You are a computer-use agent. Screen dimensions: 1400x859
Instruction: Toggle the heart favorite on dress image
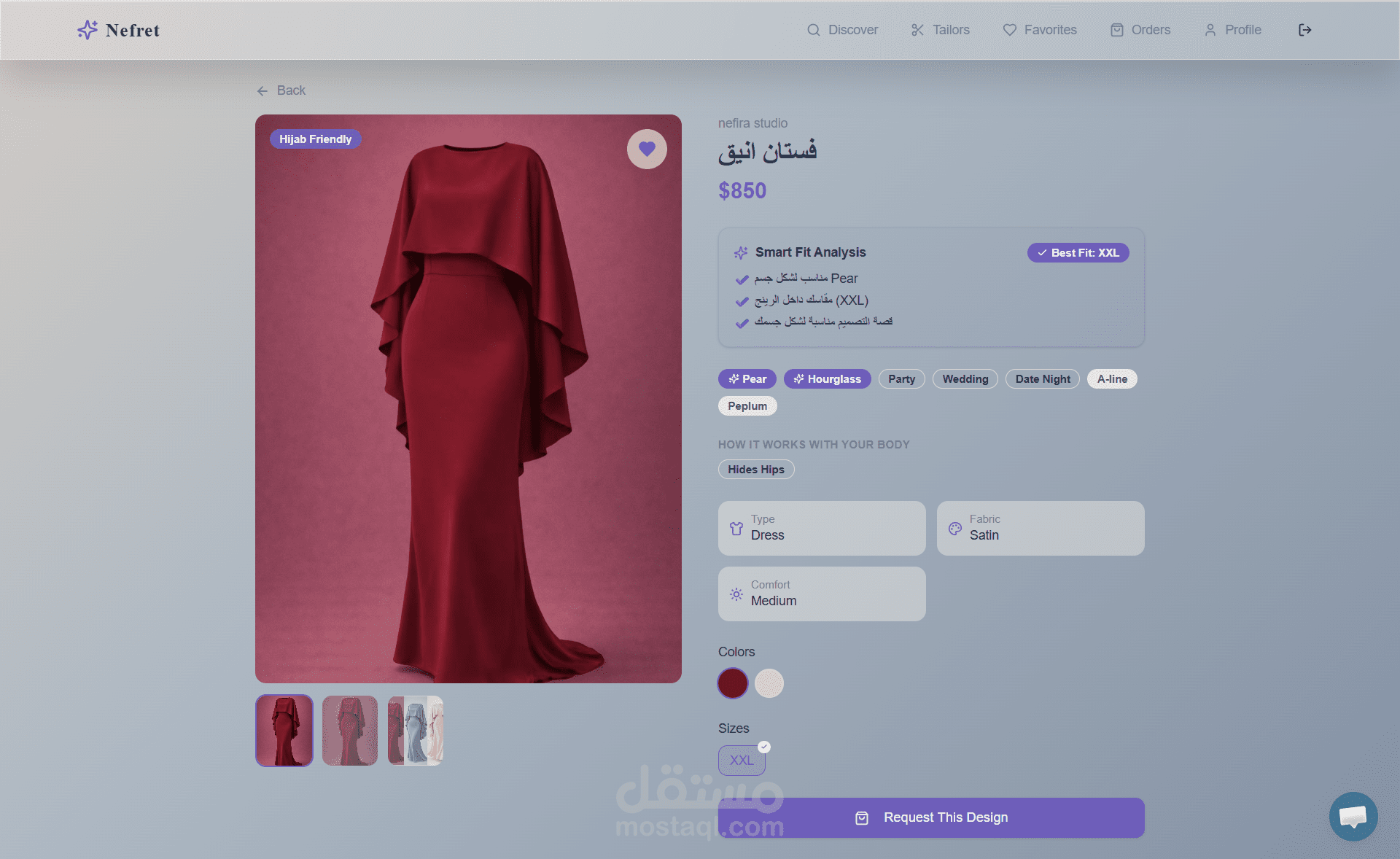point(647,149)
